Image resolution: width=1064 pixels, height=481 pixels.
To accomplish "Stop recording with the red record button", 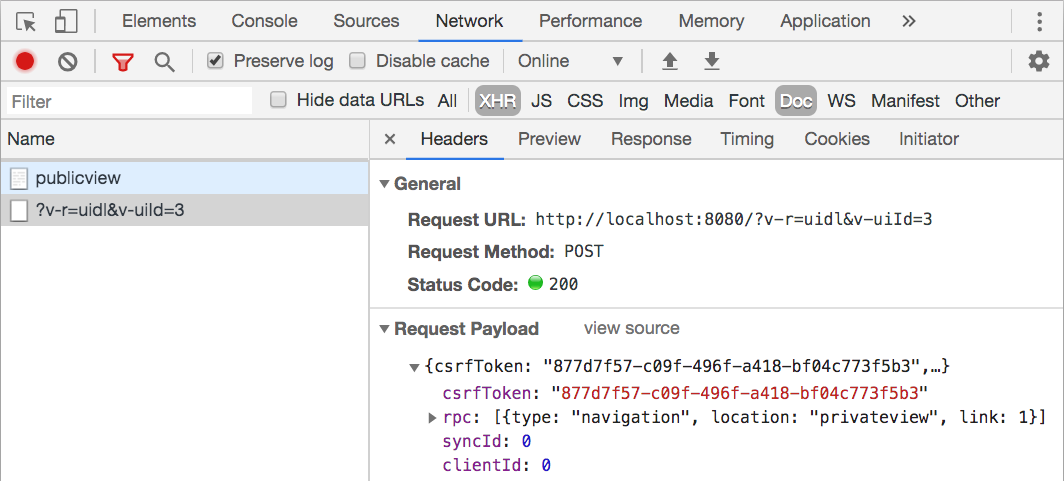I will 25,62.
